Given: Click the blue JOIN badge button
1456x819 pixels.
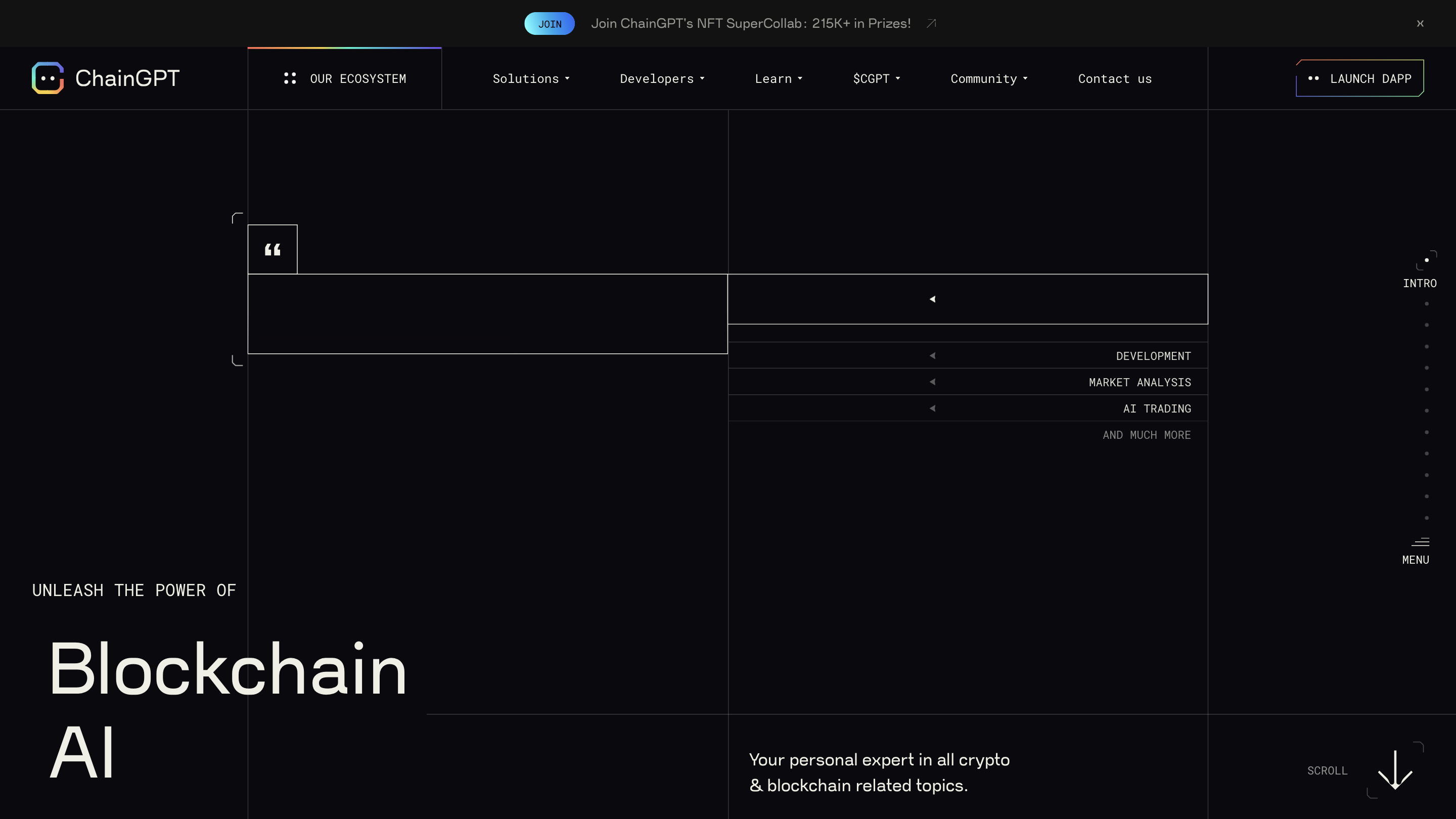Looking at the screenshot, I should click(x=550, y=24).
